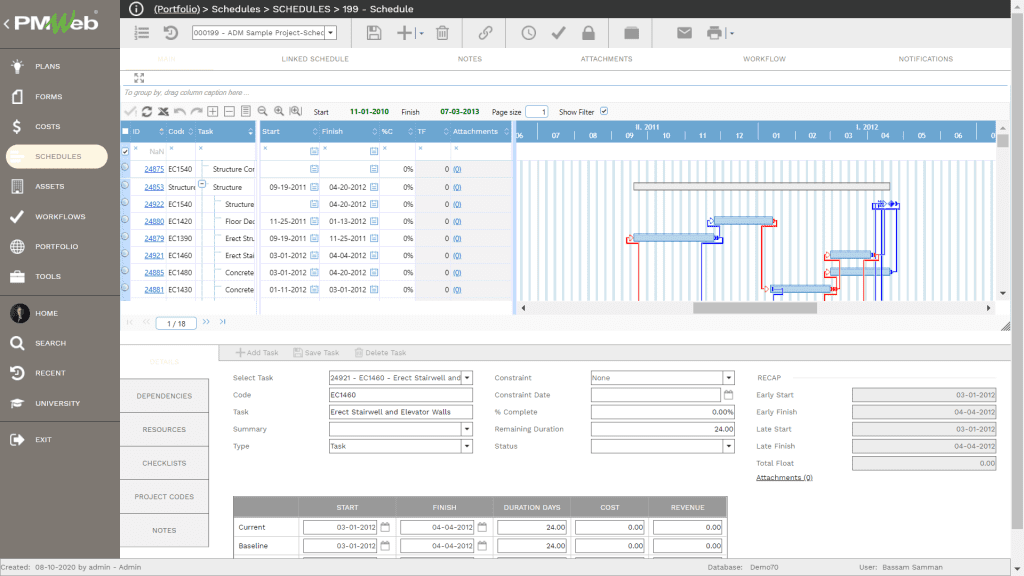Click the chain link icon
The width and height of the screenshot is (1024, 576).
(485, 33)
